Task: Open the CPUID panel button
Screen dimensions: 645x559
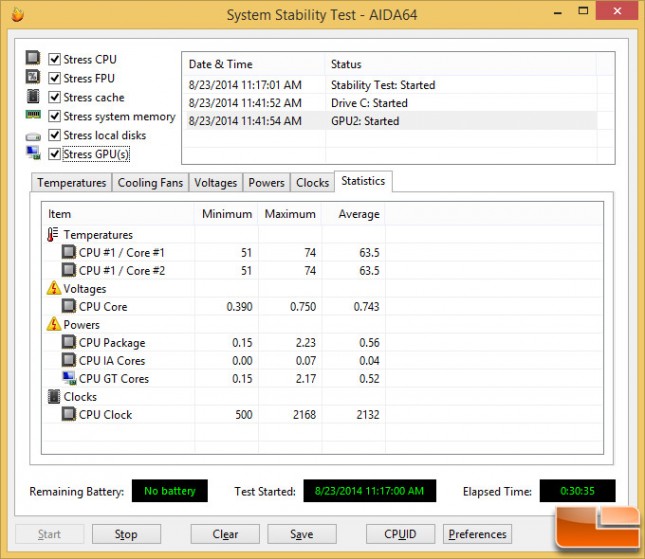Action: (x=400, y=534)
